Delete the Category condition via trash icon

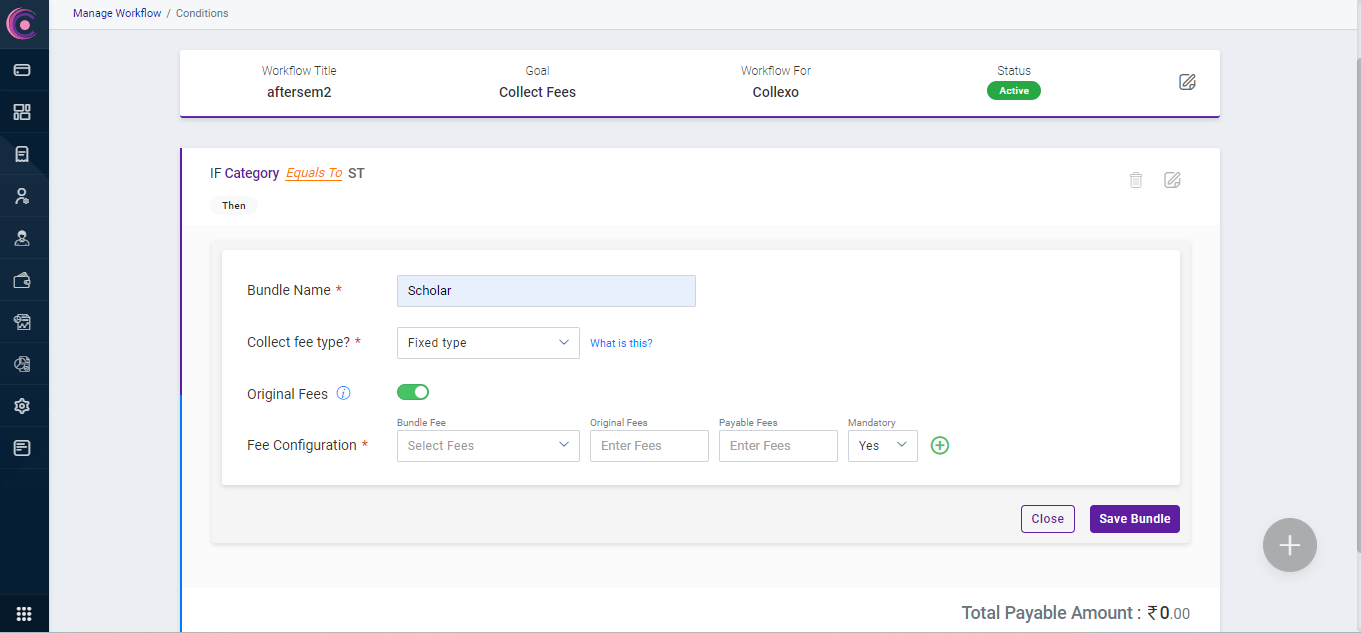point(1136,180)
